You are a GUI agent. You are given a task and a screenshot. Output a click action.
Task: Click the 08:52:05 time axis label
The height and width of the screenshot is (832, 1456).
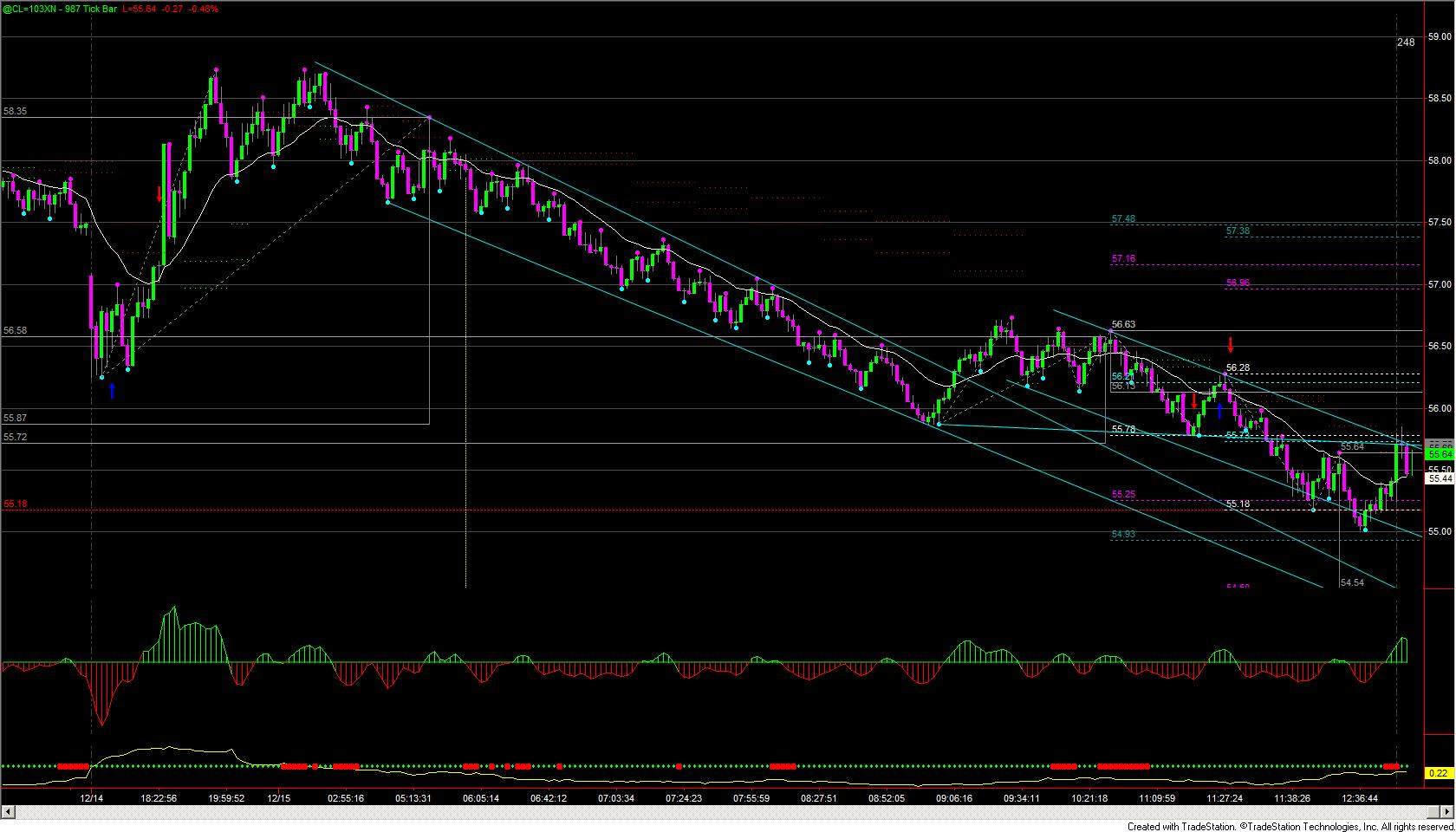pos(886,797)
